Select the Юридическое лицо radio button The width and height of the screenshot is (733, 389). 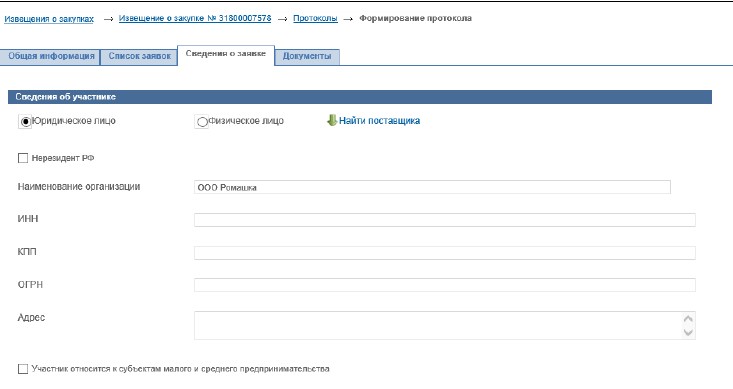point(25,122)
